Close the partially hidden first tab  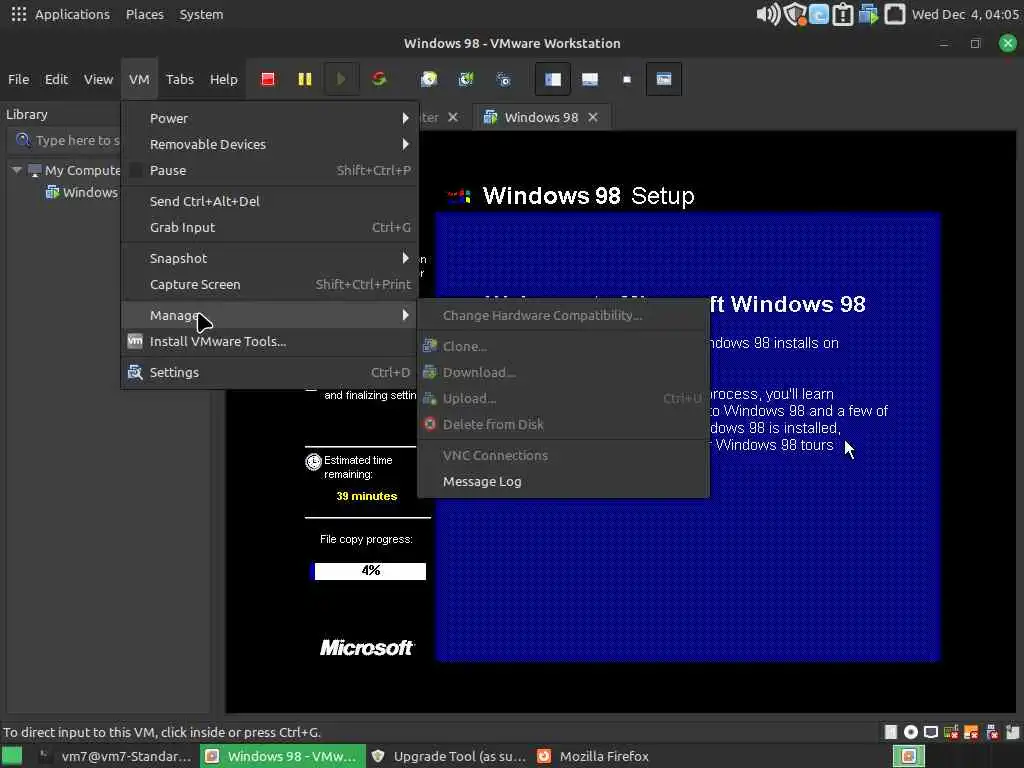[453, 117]
